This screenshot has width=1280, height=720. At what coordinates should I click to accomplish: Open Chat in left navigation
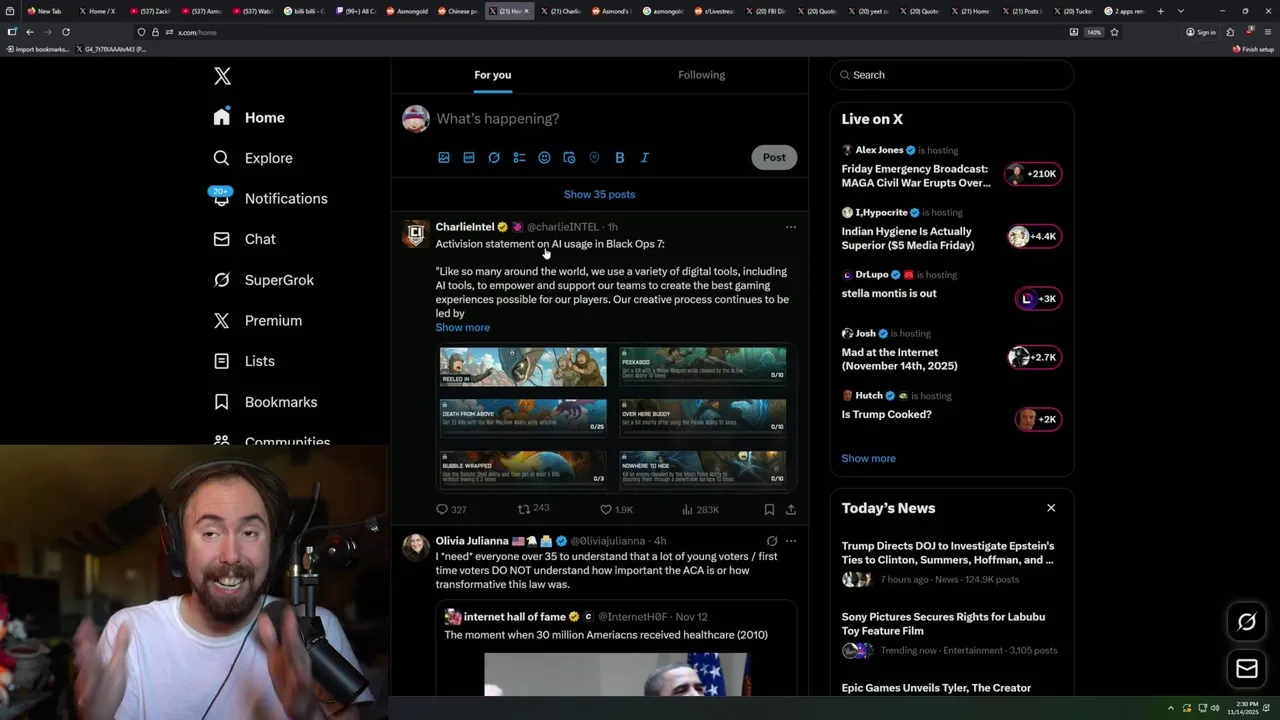click(x=245, y=239)
